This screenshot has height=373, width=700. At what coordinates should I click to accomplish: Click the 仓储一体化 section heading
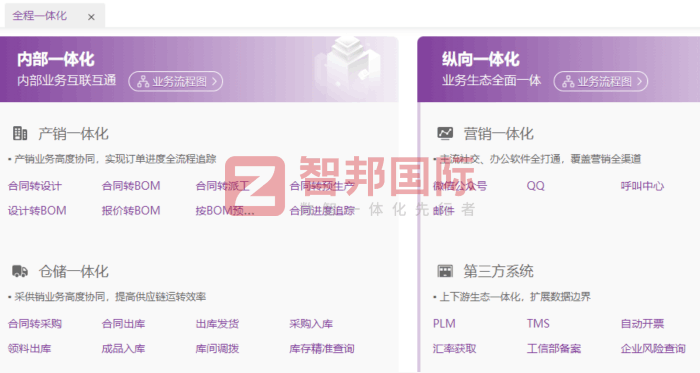coord(73,271)
